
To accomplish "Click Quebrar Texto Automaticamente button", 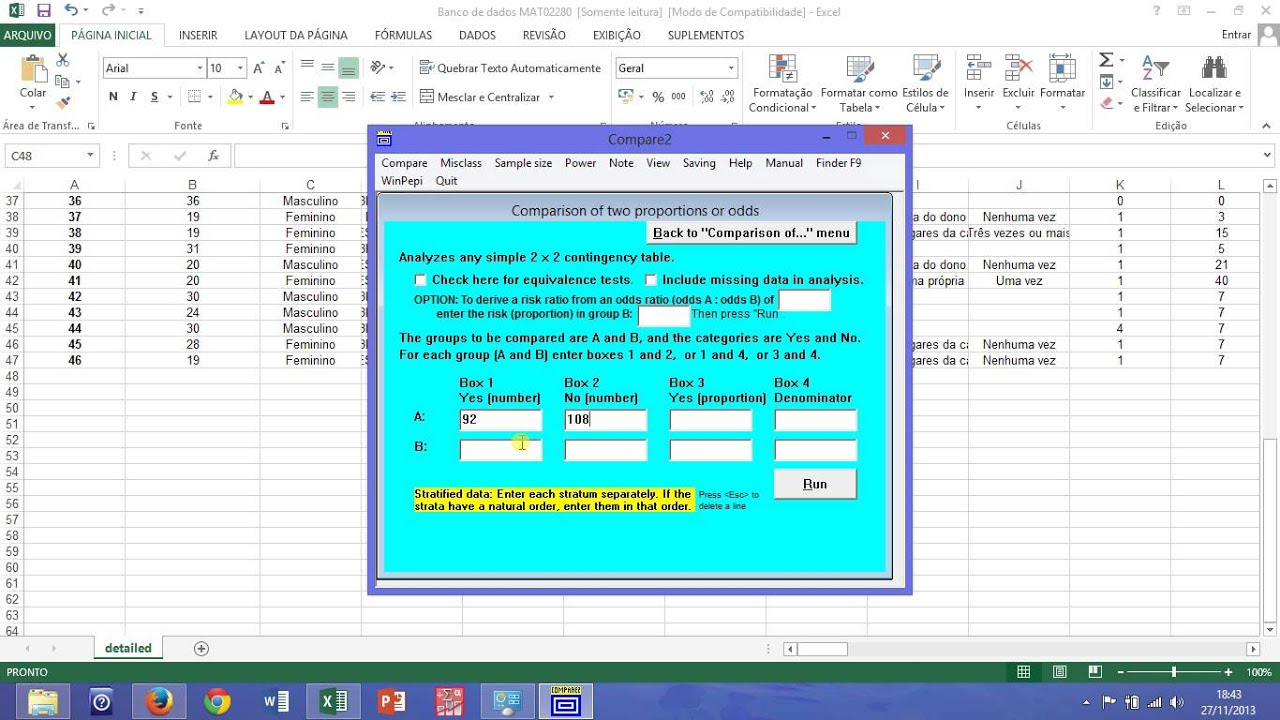I will click(511, 68).
